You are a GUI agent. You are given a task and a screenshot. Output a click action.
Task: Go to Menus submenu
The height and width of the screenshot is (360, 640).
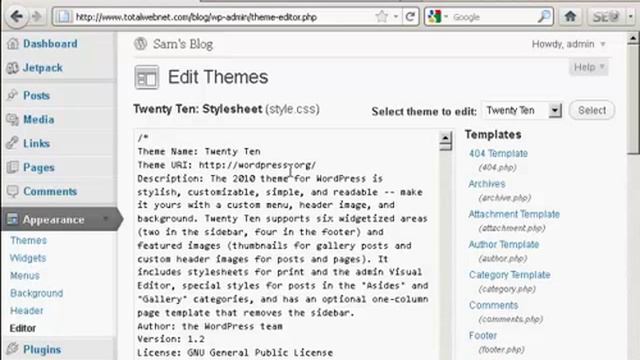(25, 276)
